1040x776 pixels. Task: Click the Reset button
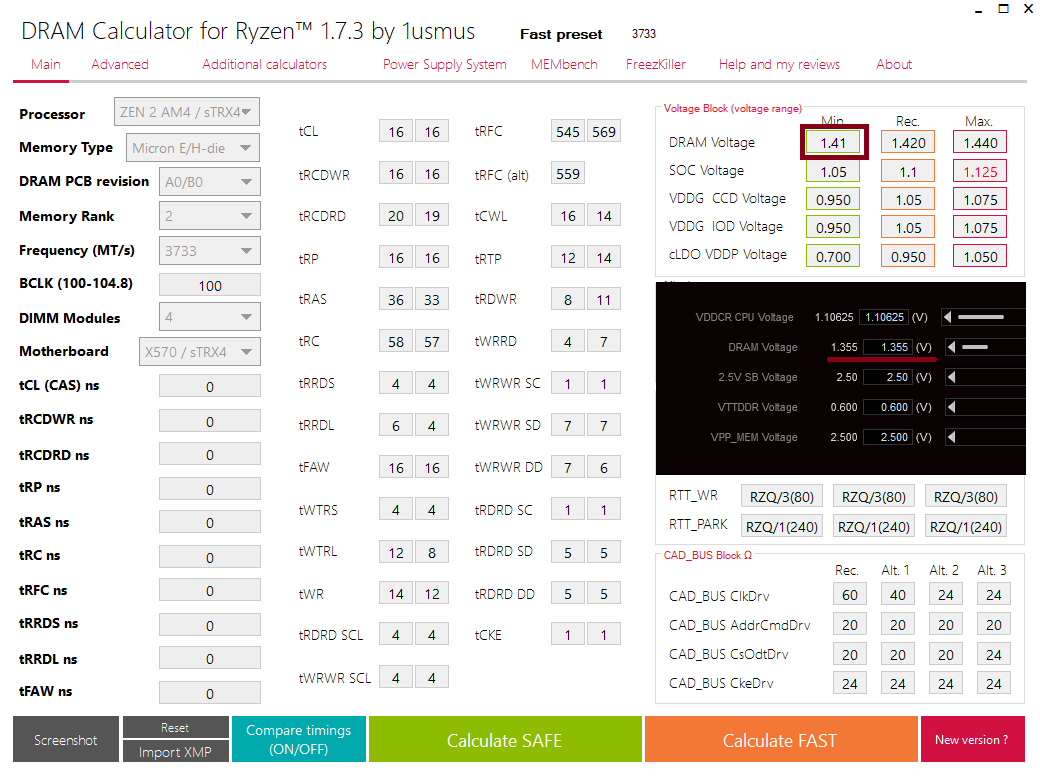[175, 728]
